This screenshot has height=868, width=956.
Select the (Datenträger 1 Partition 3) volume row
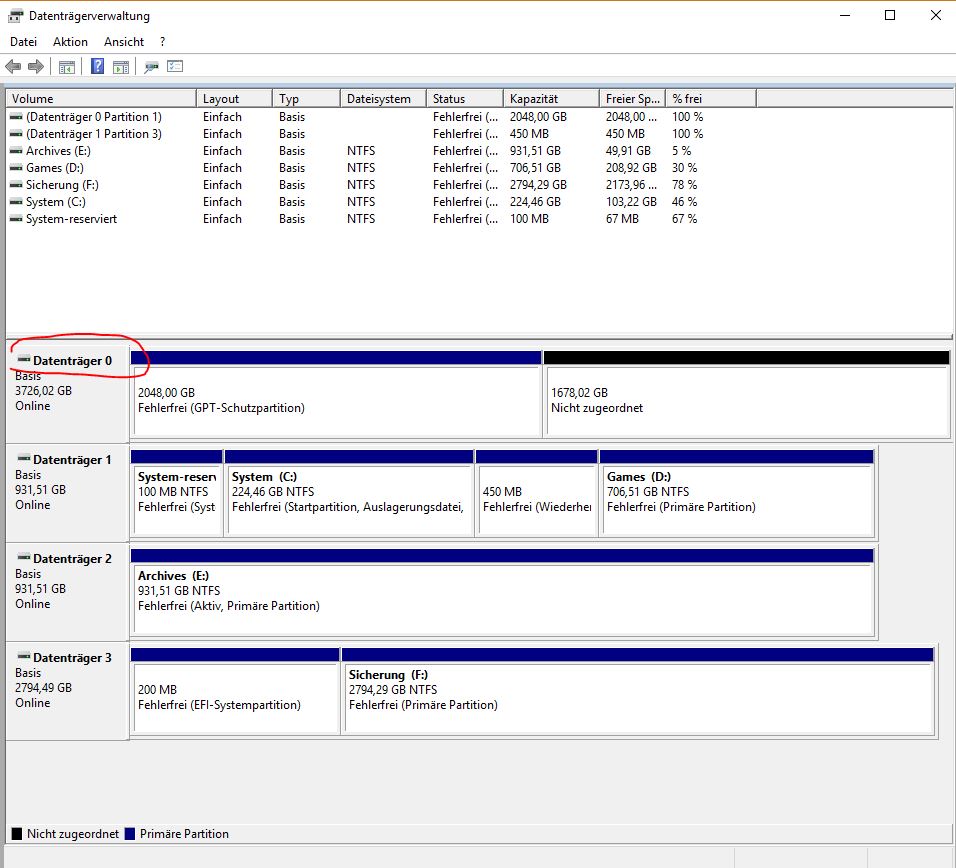(381, 133)
